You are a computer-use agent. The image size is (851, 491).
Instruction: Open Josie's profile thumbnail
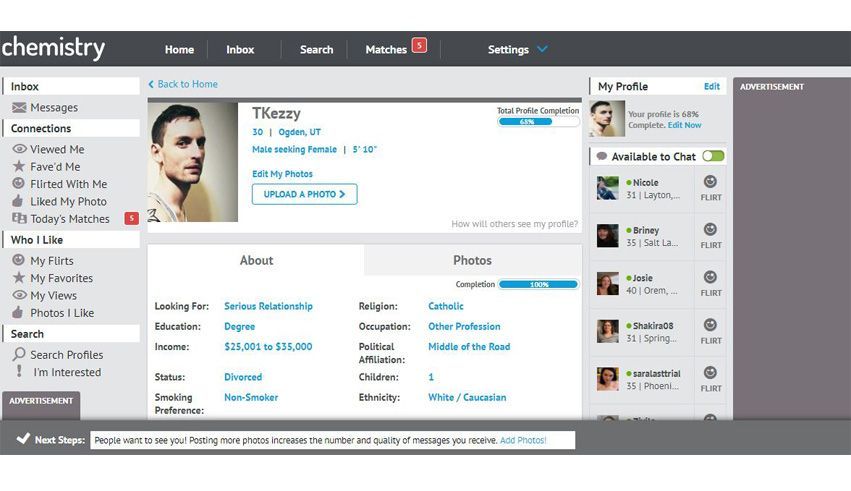607,284
